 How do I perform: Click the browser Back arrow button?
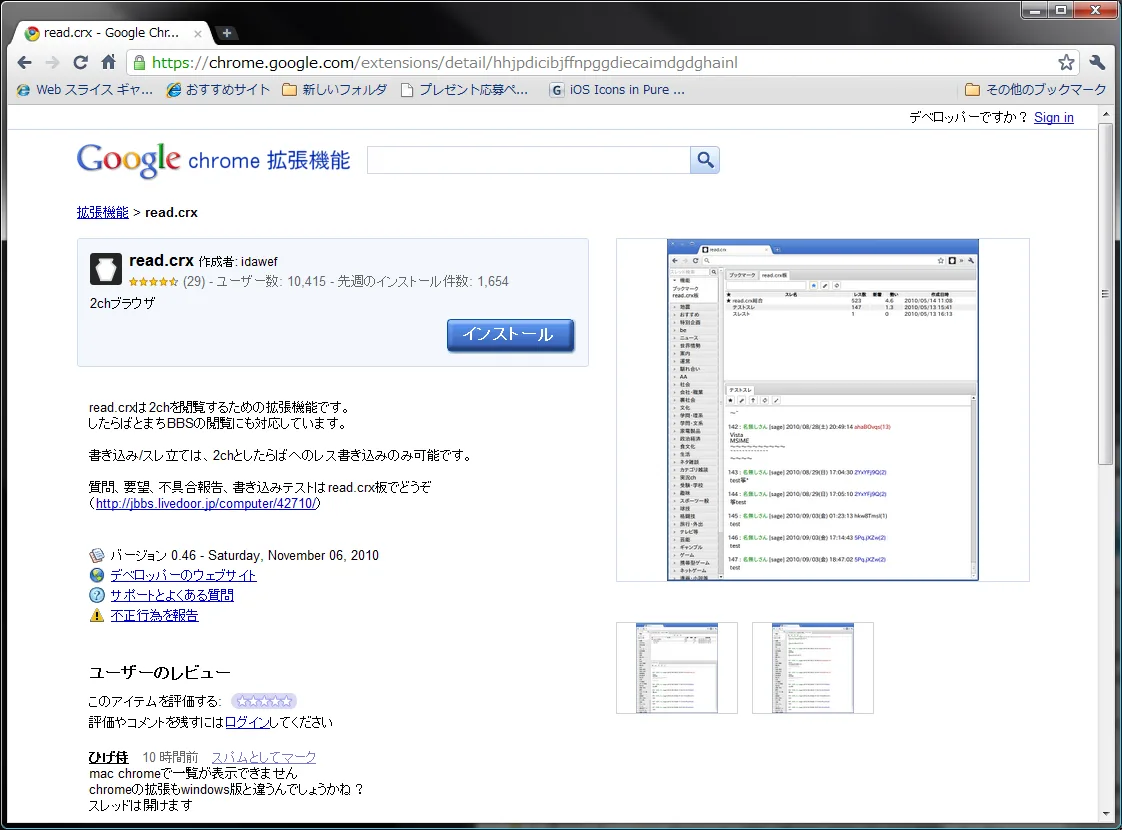click(25, 62)
